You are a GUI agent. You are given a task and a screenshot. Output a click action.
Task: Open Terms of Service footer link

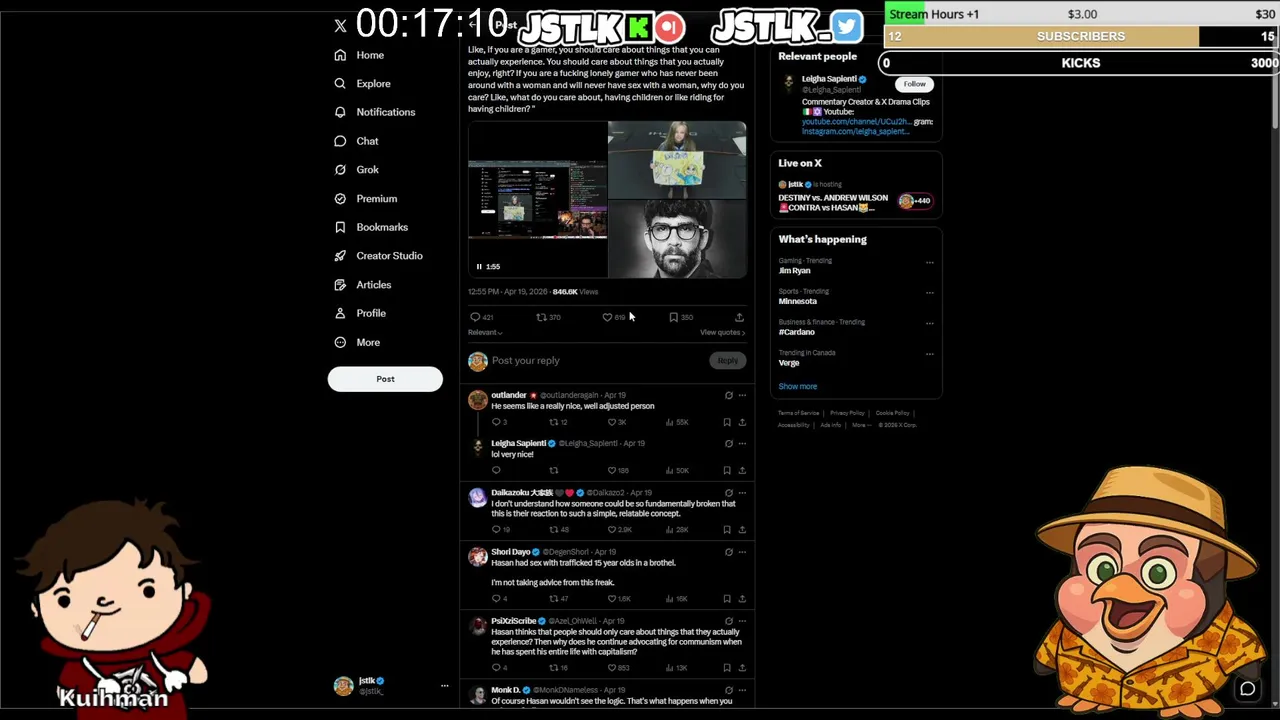(x=799, y=413)
